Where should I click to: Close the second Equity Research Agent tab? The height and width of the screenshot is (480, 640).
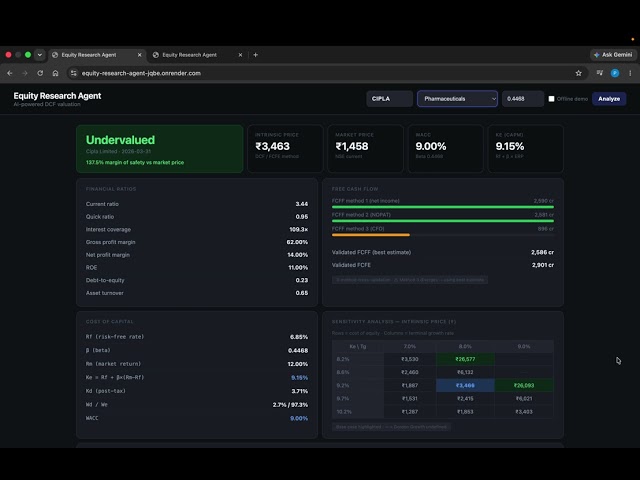tap(240, 55)
